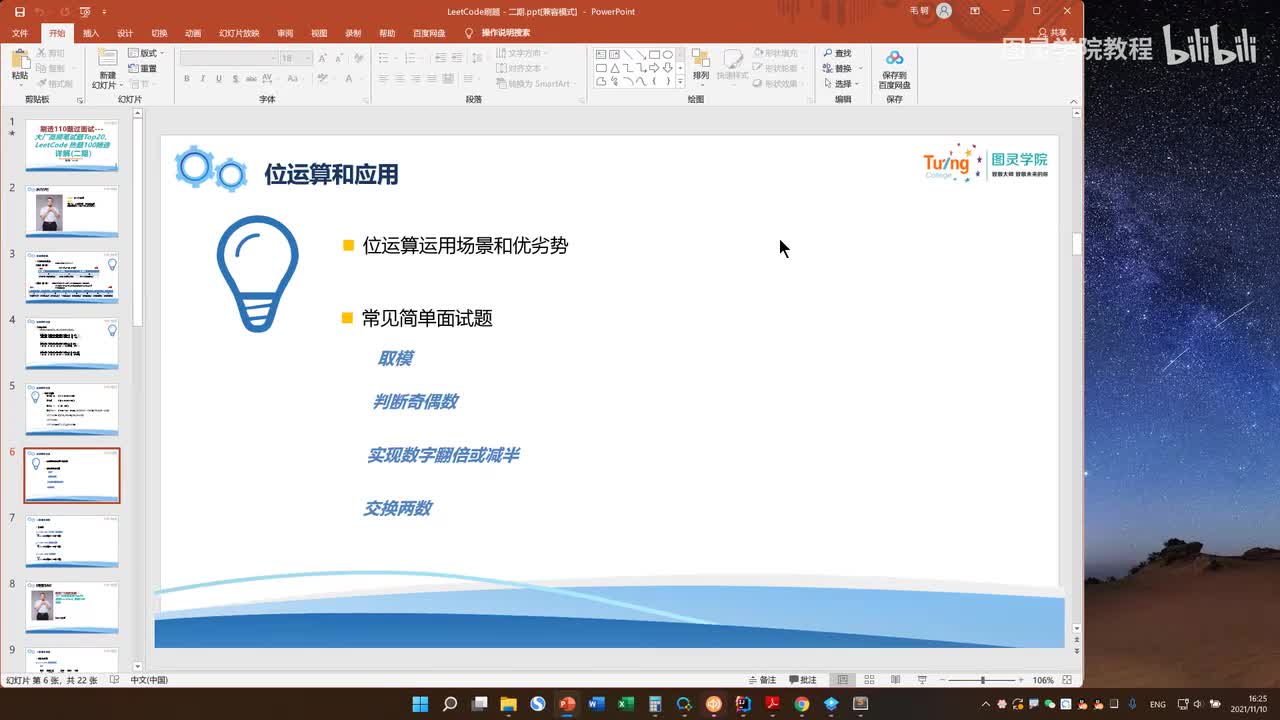Click Find (查找) in editing group
The image size is (1280, 720).
(838, 53)
